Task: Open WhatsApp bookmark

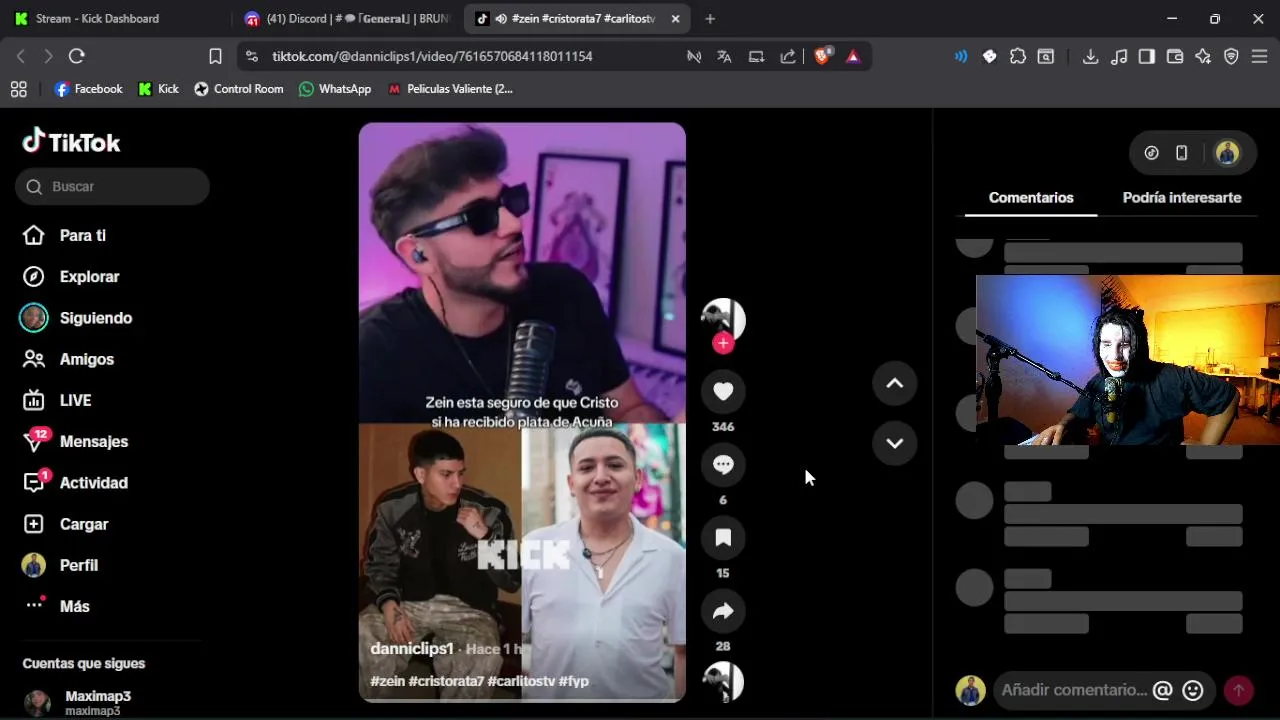Action: pyautogui.click(x=335, y=89)
